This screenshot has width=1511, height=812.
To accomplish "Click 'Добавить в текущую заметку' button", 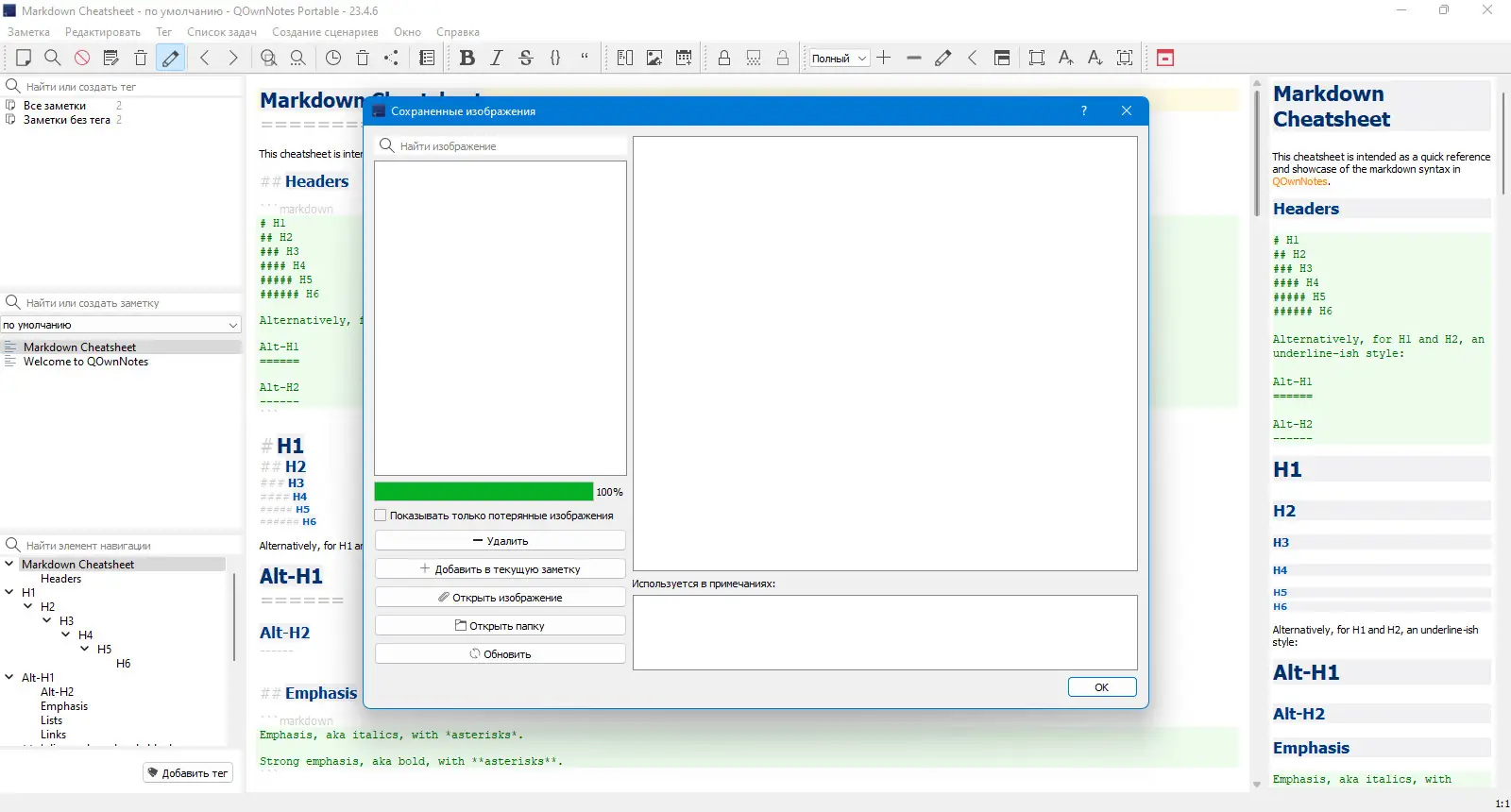I will pos(501,569).
